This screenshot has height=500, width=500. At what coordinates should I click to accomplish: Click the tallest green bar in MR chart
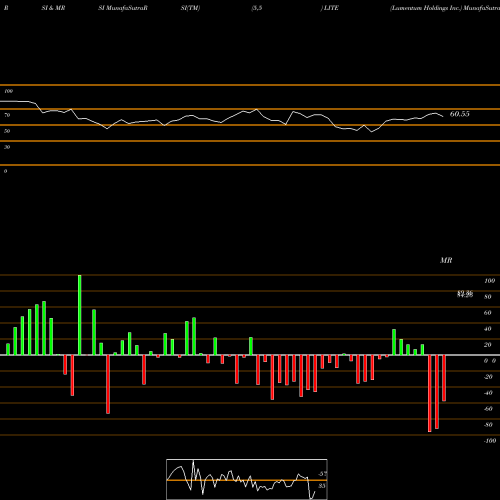click(80, 315)
